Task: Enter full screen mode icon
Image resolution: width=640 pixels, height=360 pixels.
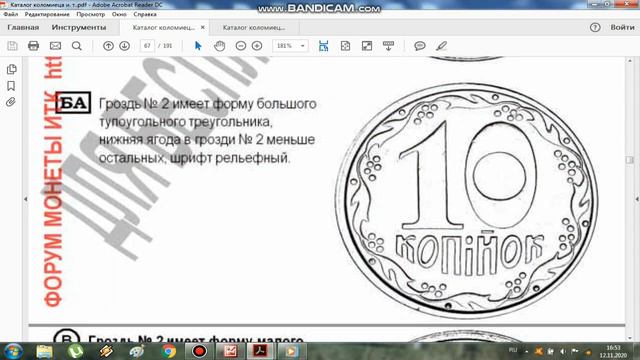Action: [367, 46]
